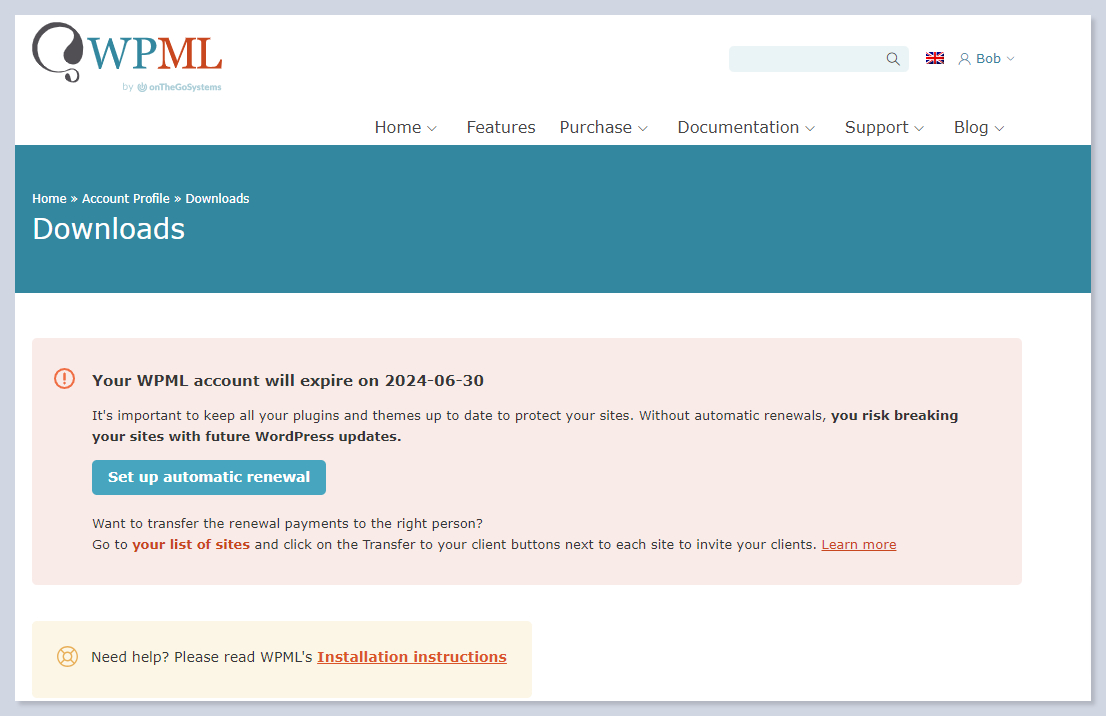Click the Learn more link
This screenshot has width=1106, height=716.
click(x=859, y=545)
